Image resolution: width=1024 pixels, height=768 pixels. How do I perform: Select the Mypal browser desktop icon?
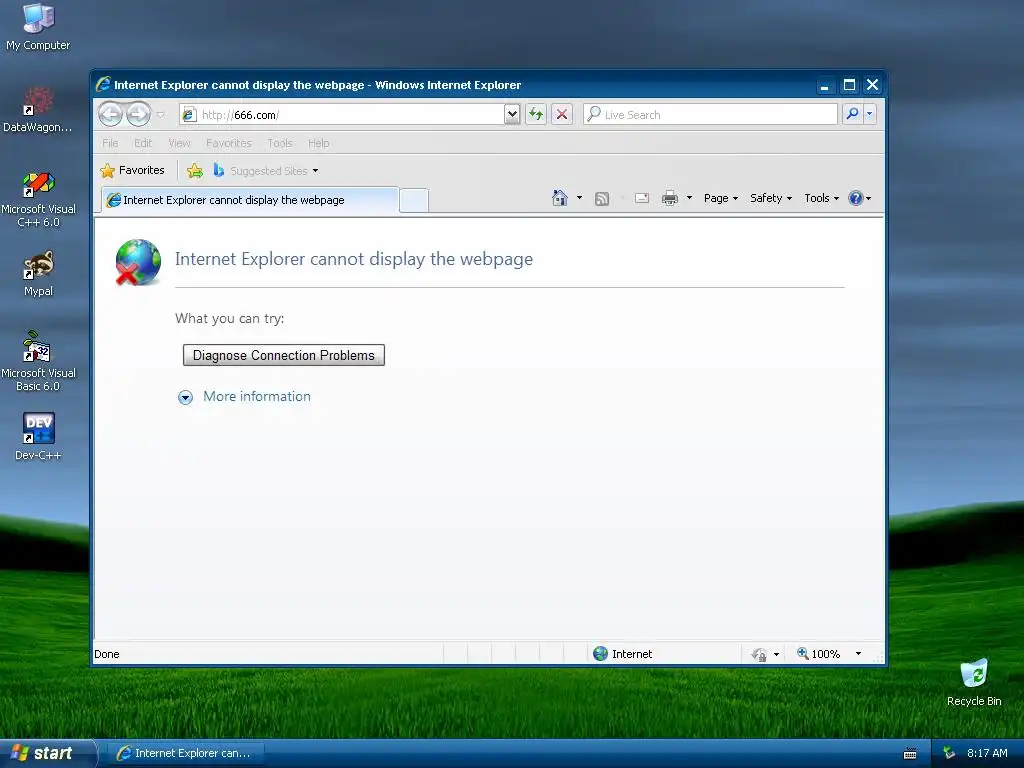(38, 274)
